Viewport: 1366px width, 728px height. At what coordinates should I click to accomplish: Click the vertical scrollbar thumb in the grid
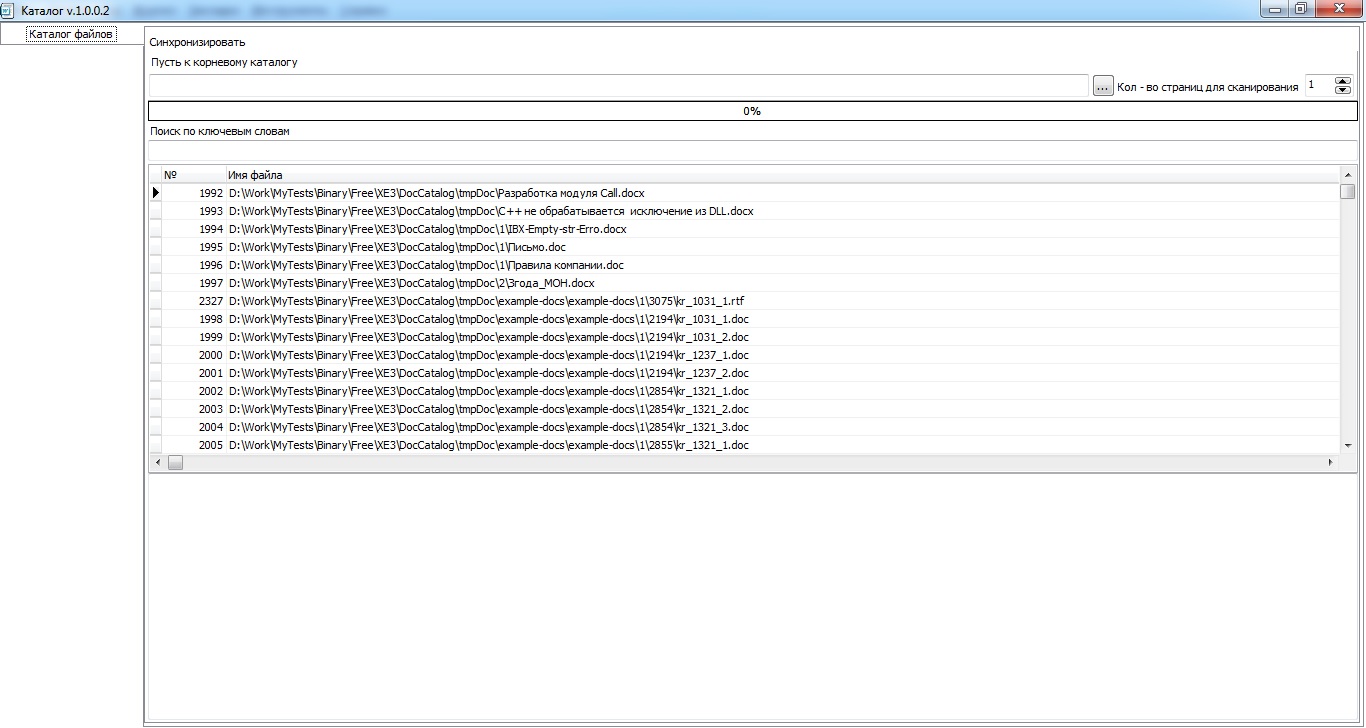(1348, 192)
